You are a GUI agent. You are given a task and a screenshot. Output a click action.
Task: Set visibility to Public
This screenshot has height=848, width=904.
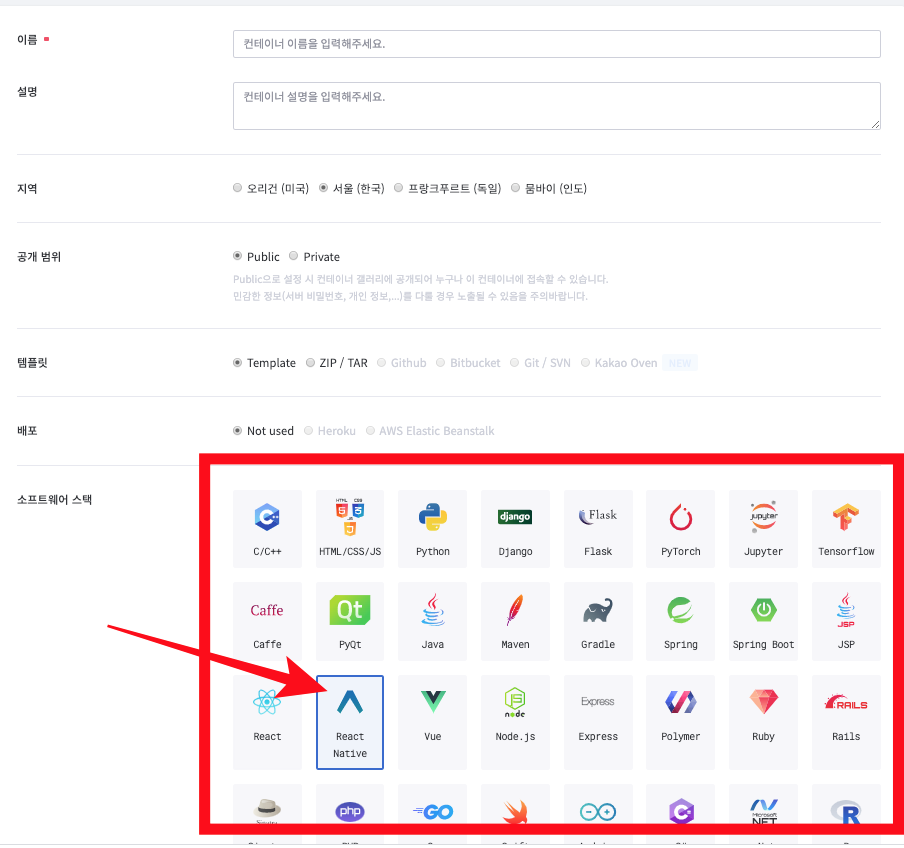tap(238, 255)
